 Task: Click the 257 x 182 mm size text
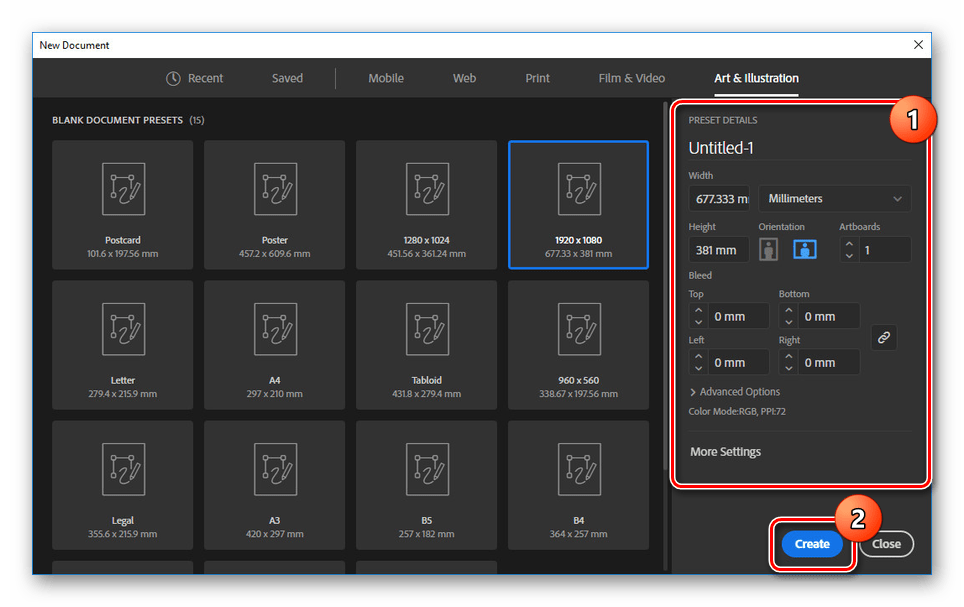pyautogui.click(x=427, y=534)
